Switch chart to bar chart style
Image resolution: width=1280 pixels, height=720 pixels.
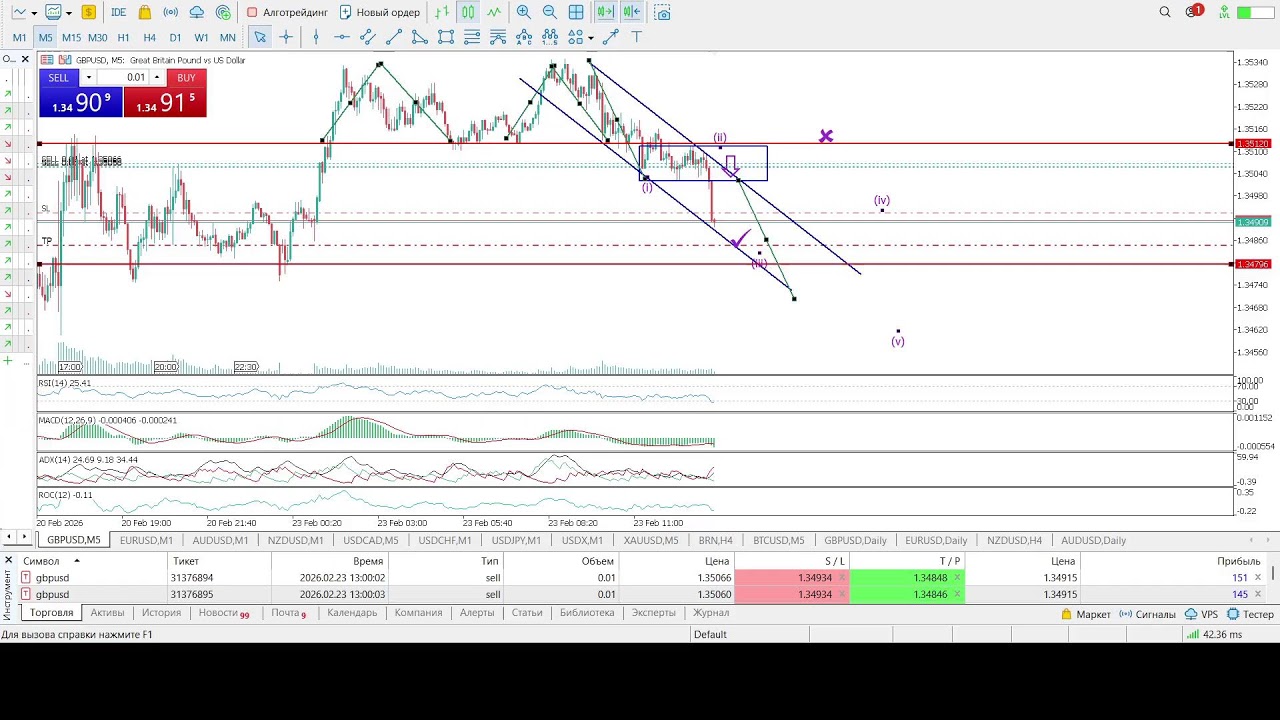[x=442, y=12]
